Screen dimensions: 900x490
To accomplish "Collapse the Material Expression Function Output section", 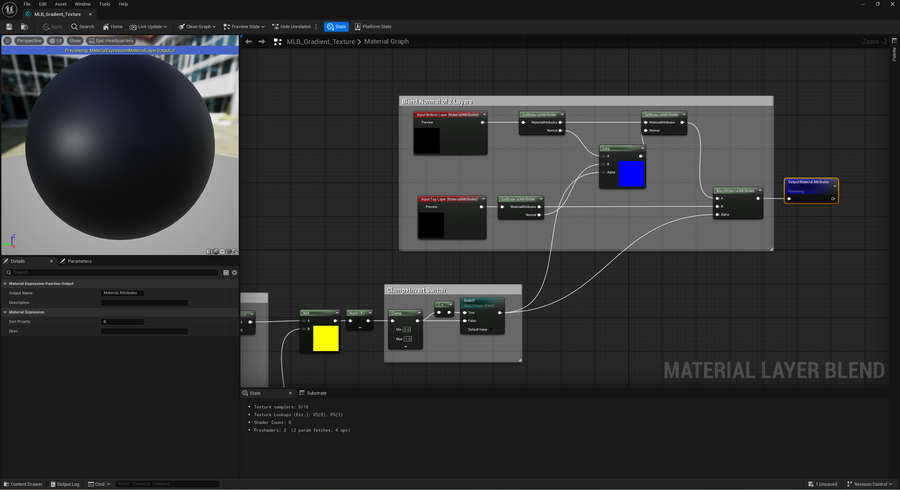I will point(5,283).
